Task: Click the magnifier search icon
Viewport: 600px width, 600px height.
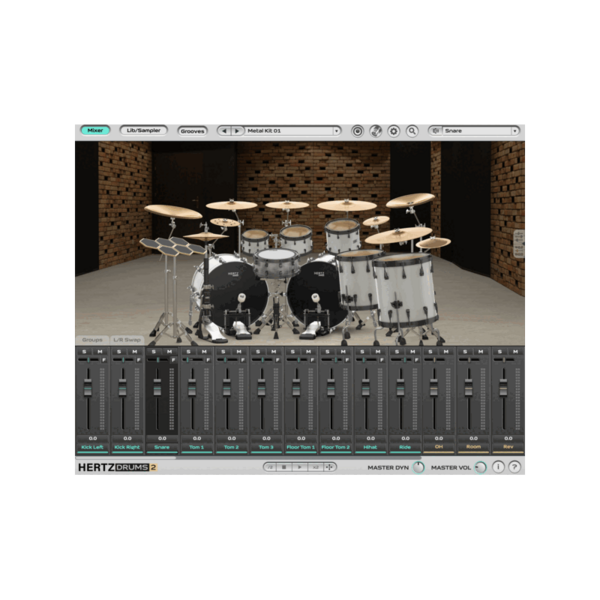Action: click(x=412, y=131)
